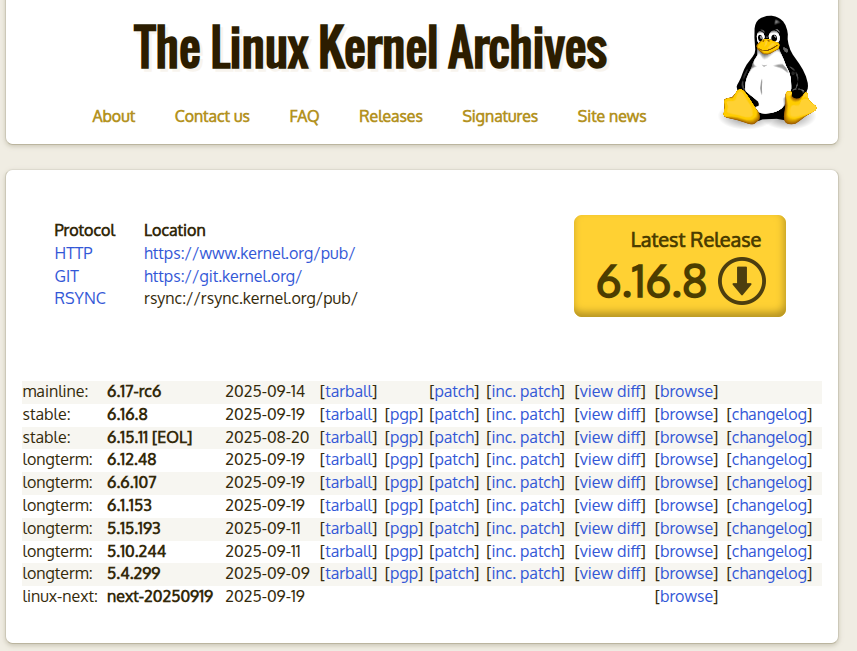The height and width of the screenshot is (651, 857).
Task: Open the Signatures page
Action: pyautogui.click(x=500, y=116)
